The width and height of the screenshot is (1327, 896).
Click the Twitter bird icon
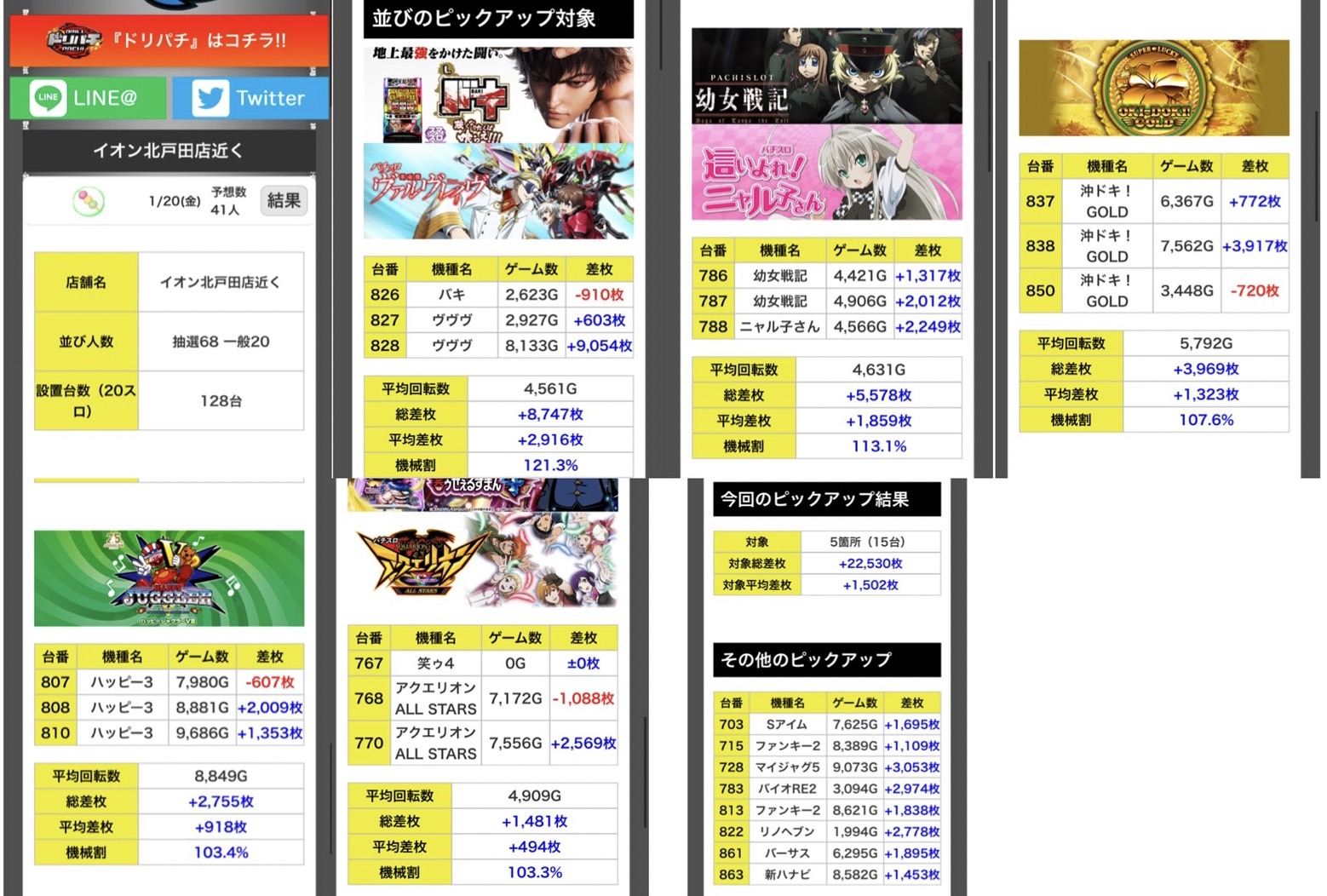pyautogui.click(x=210, y=98)
